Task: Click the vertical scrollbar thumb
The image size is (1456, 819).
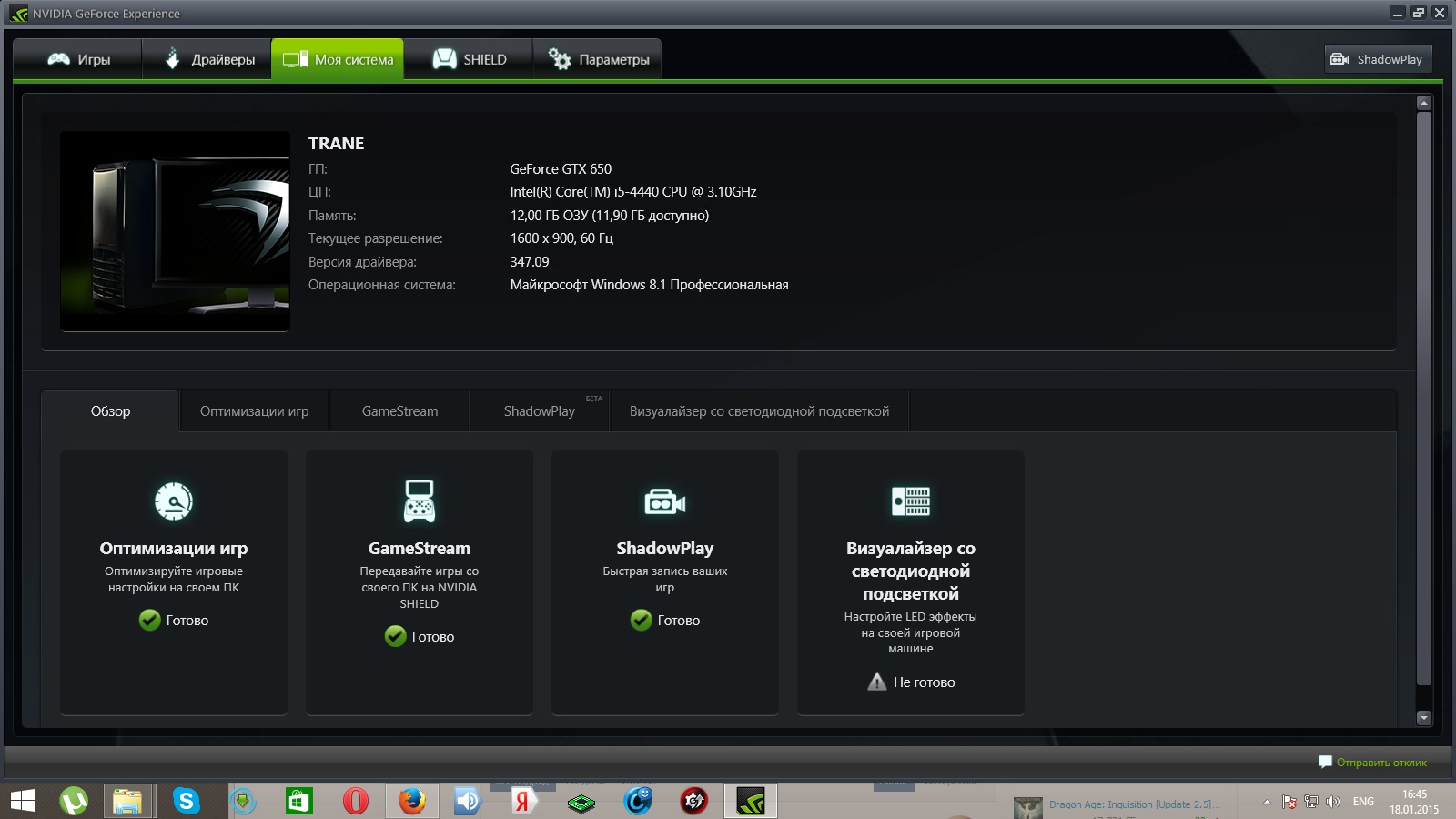Action: (1424, 399)
